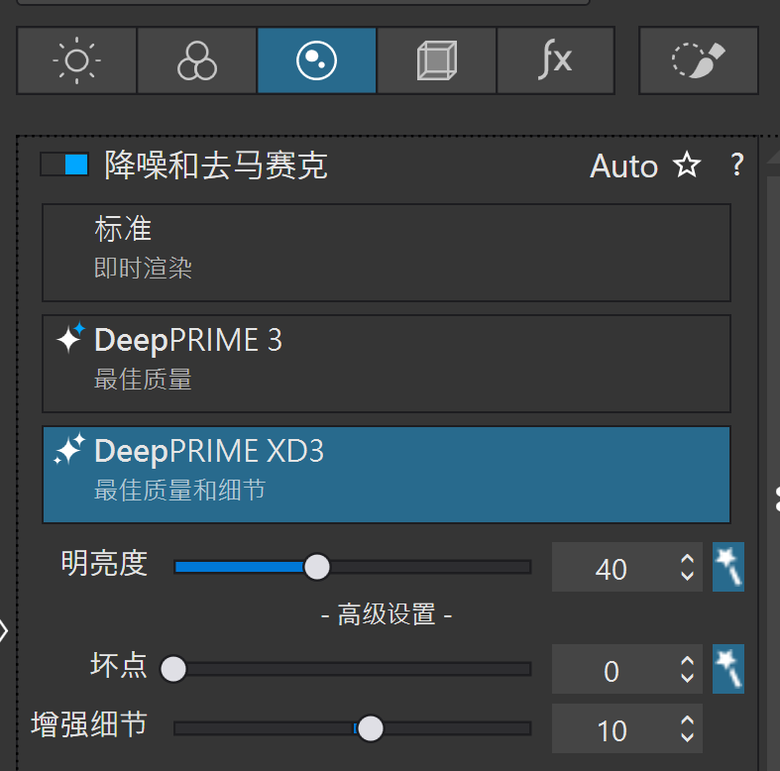Open the Light (sun) tab
The height and width of the screenshot is (771, 780).
(x=77, y=60)
